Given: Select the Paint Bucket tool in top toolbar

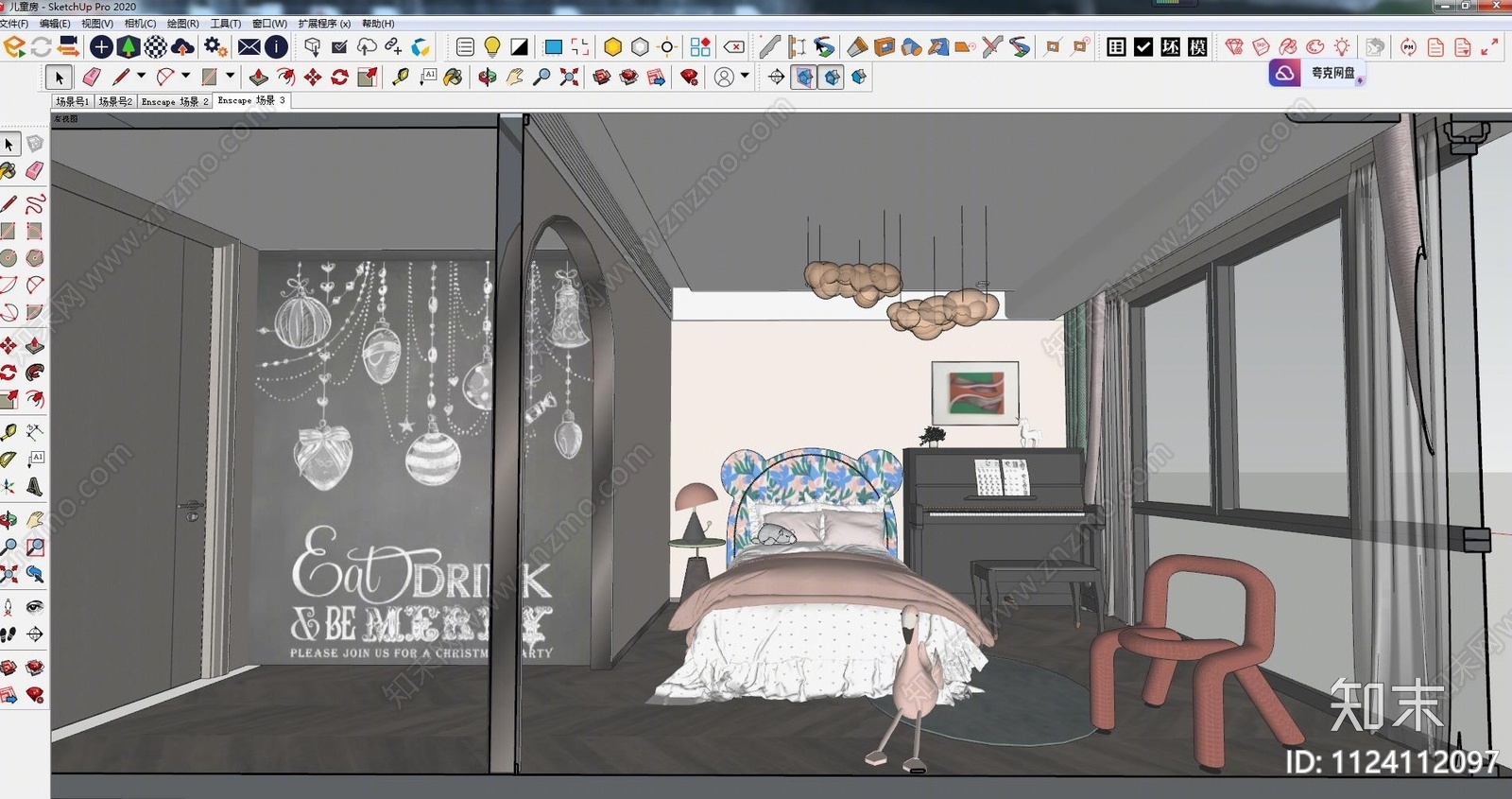Looking at the screenshot, I should (x=454, y=77).
